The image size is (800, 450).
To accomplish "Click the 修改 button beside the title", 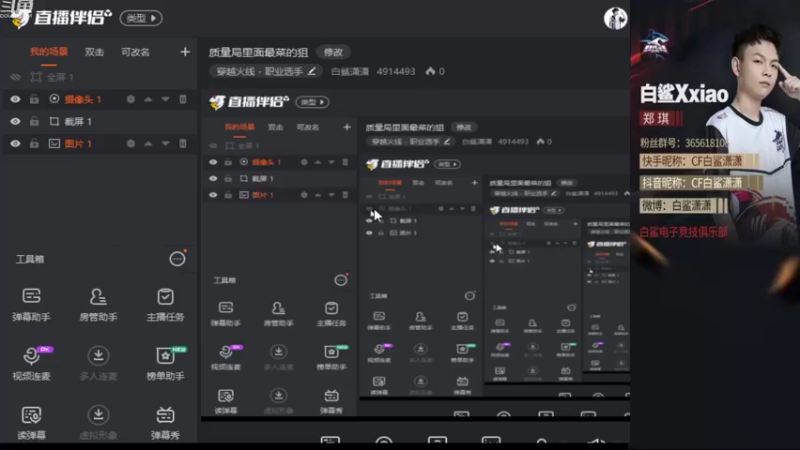I will tap(333, 52).
